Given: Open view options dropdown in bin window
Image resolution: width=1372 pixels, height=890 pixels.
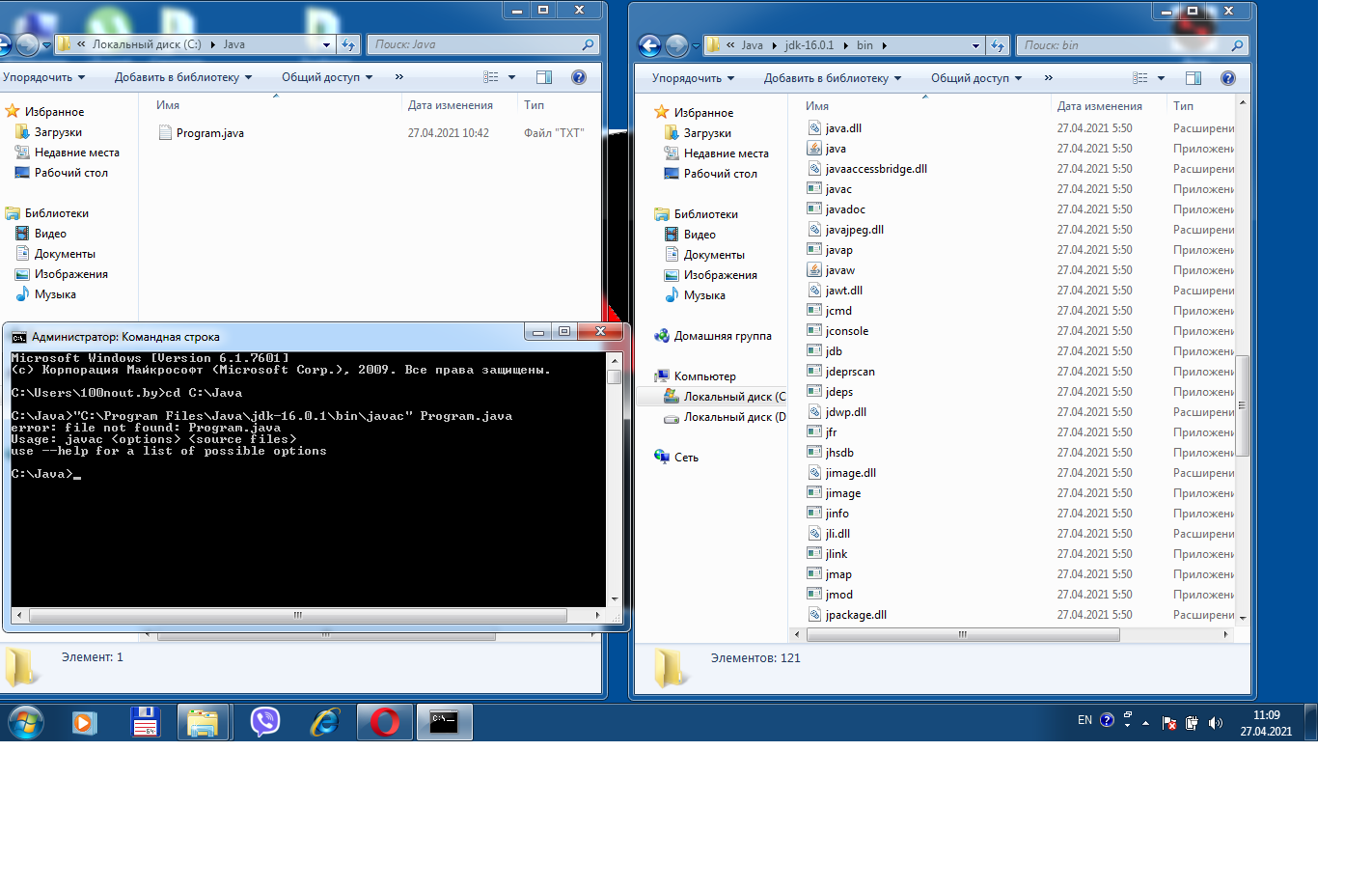Looking at the screenshot, I should (x=1161, y=78).
